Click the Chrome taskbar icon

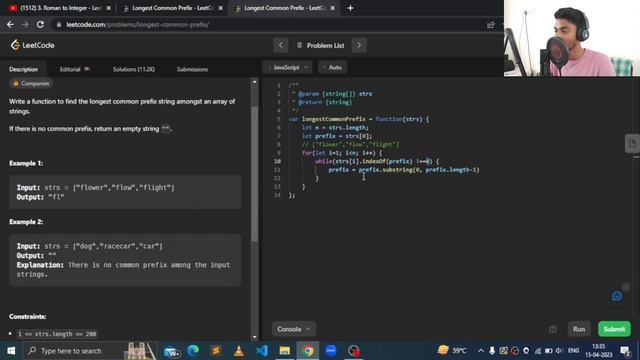(x=308, y=351)
